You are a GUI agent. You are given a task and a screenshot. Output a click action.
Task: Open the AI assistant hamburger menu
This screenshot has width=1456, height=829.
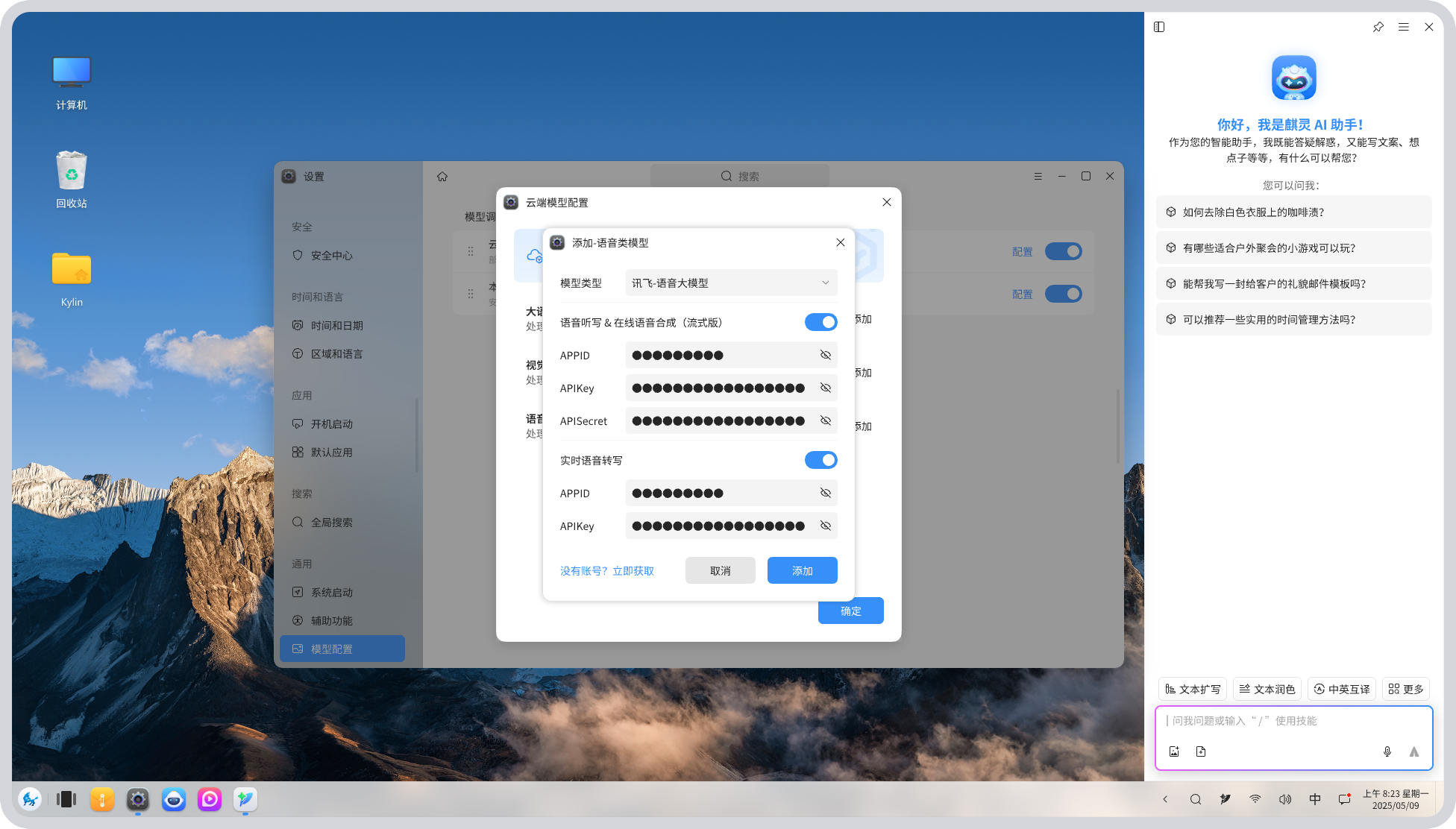1404,27
